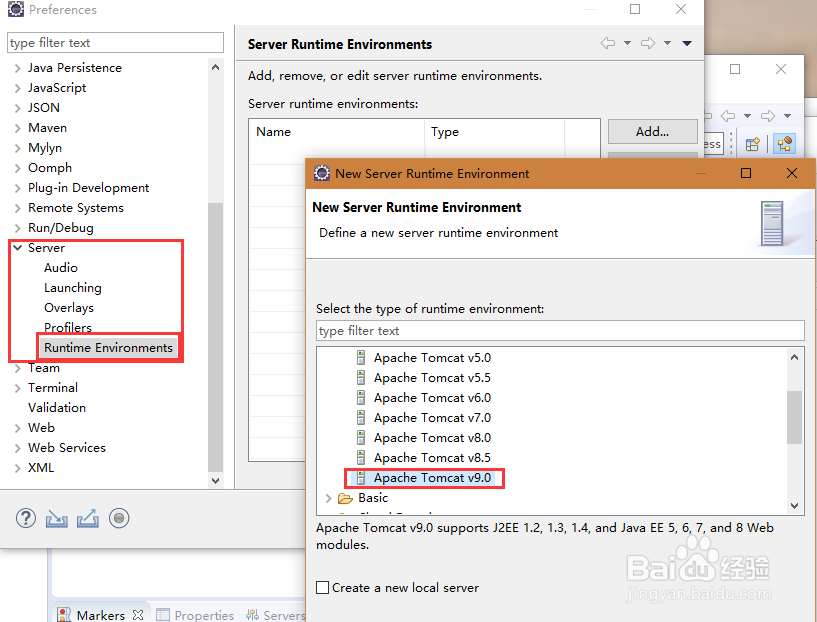The height and width of the screenshot is (622, 817).
Task: Click the back arrow in Server Runtime Environments header
Action: [608, 43]
